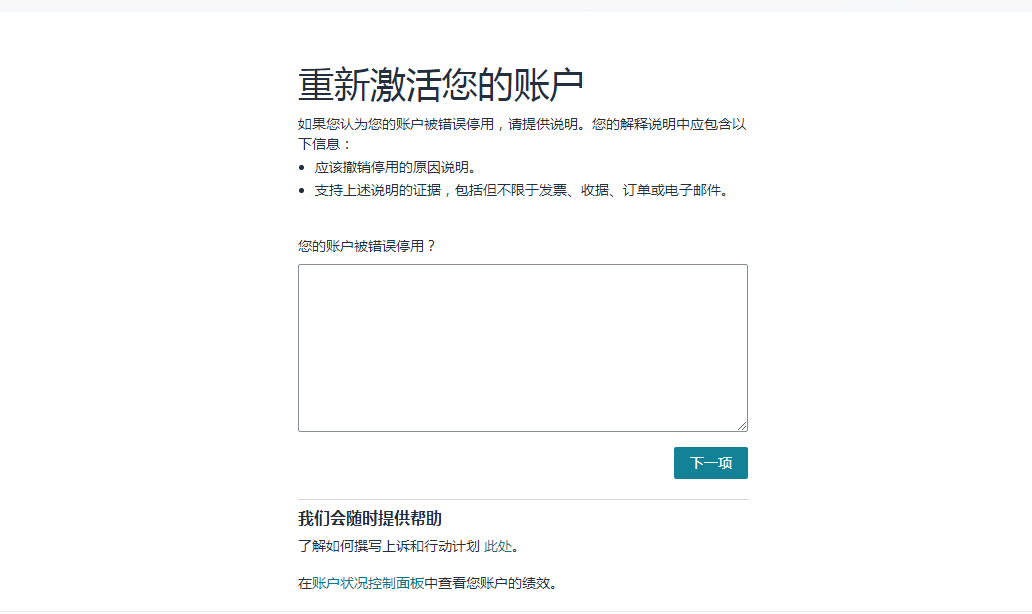This screenshot has width=1032, height=614.
Task: Click the 下一项 button
Action: pos(710,463)
